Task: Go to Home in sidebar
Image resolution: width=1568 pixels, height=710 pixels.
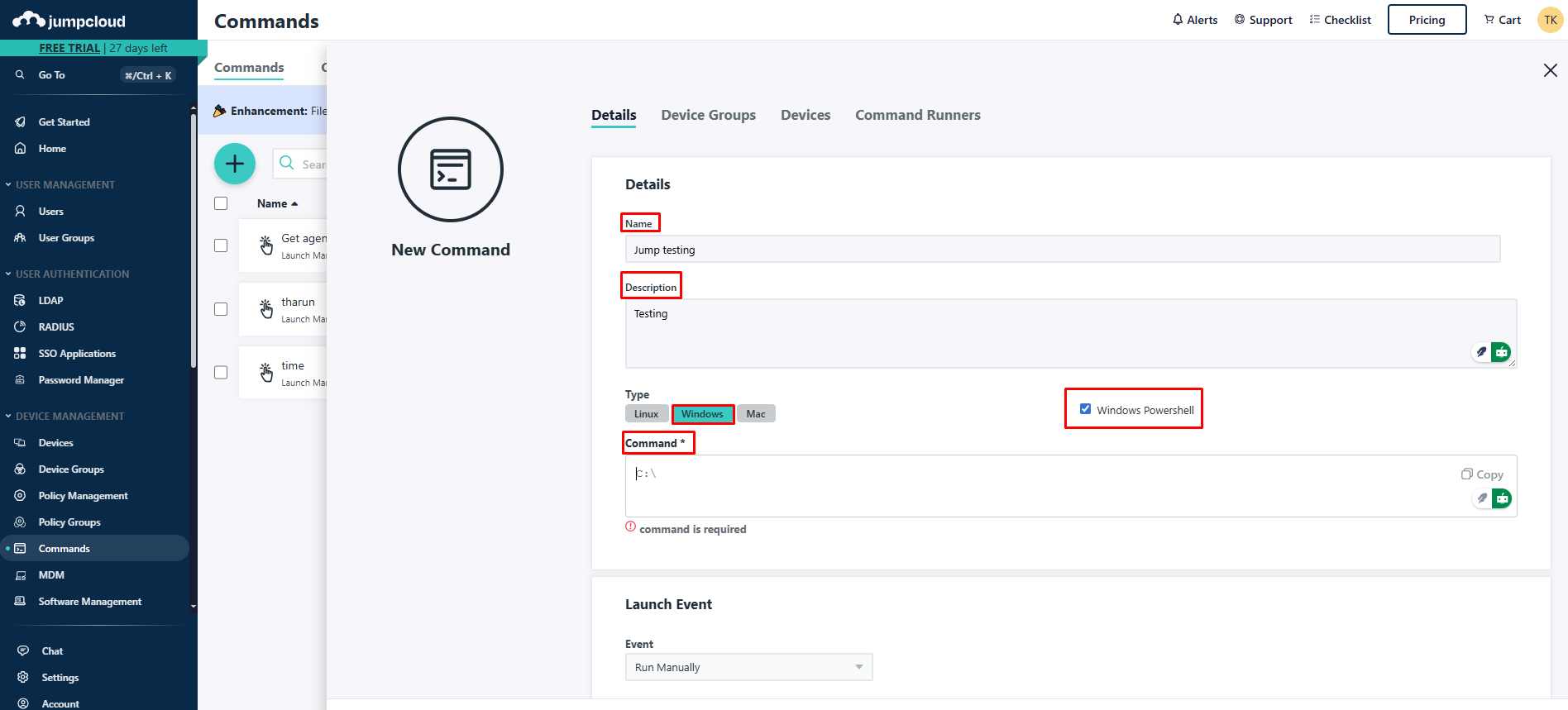Action: click(x=52, y=148)
